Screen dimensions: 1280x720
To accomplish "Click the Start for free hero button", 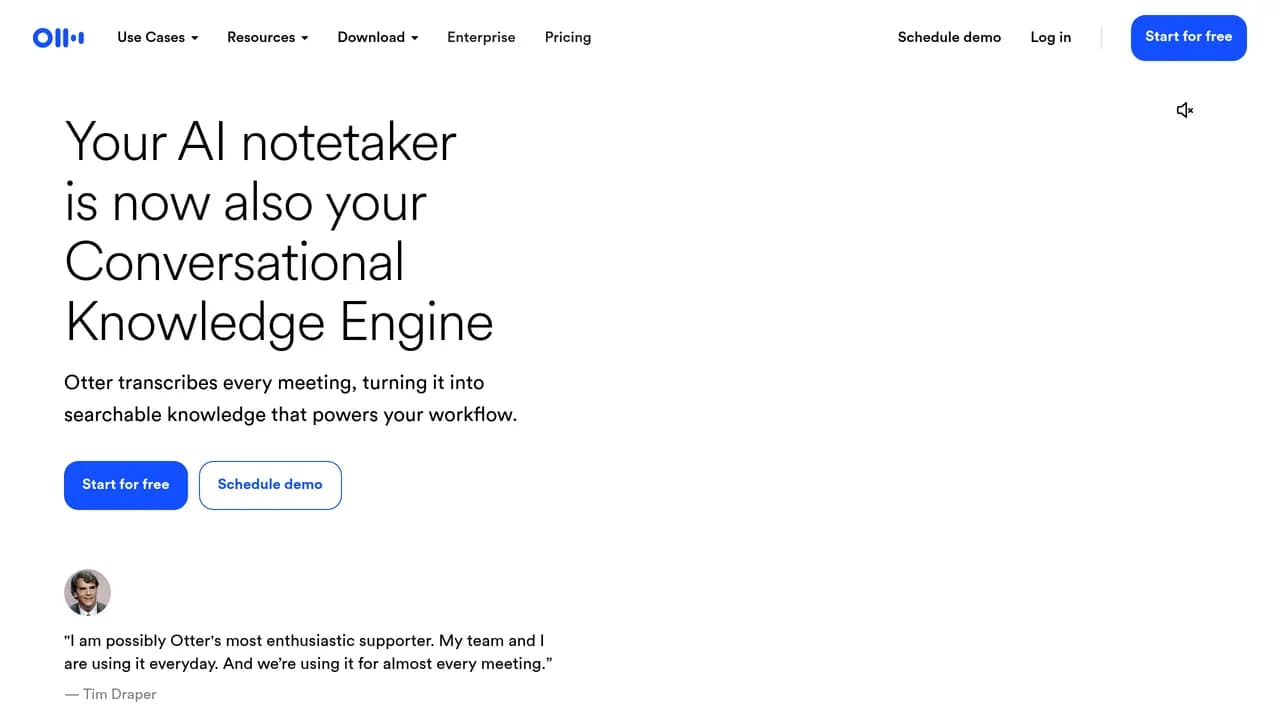I will coord(126,485).
